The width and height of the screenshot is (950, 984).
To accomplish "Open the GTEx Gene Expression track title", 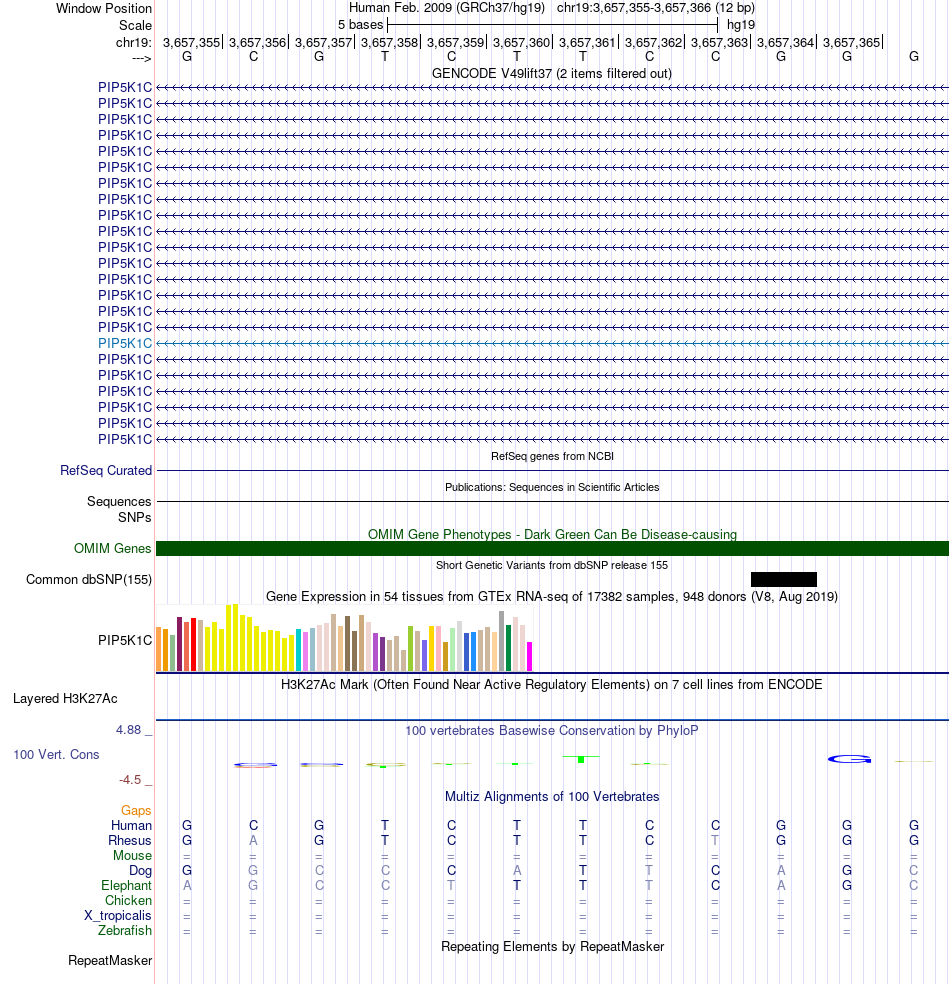I will tap(552, 597).
